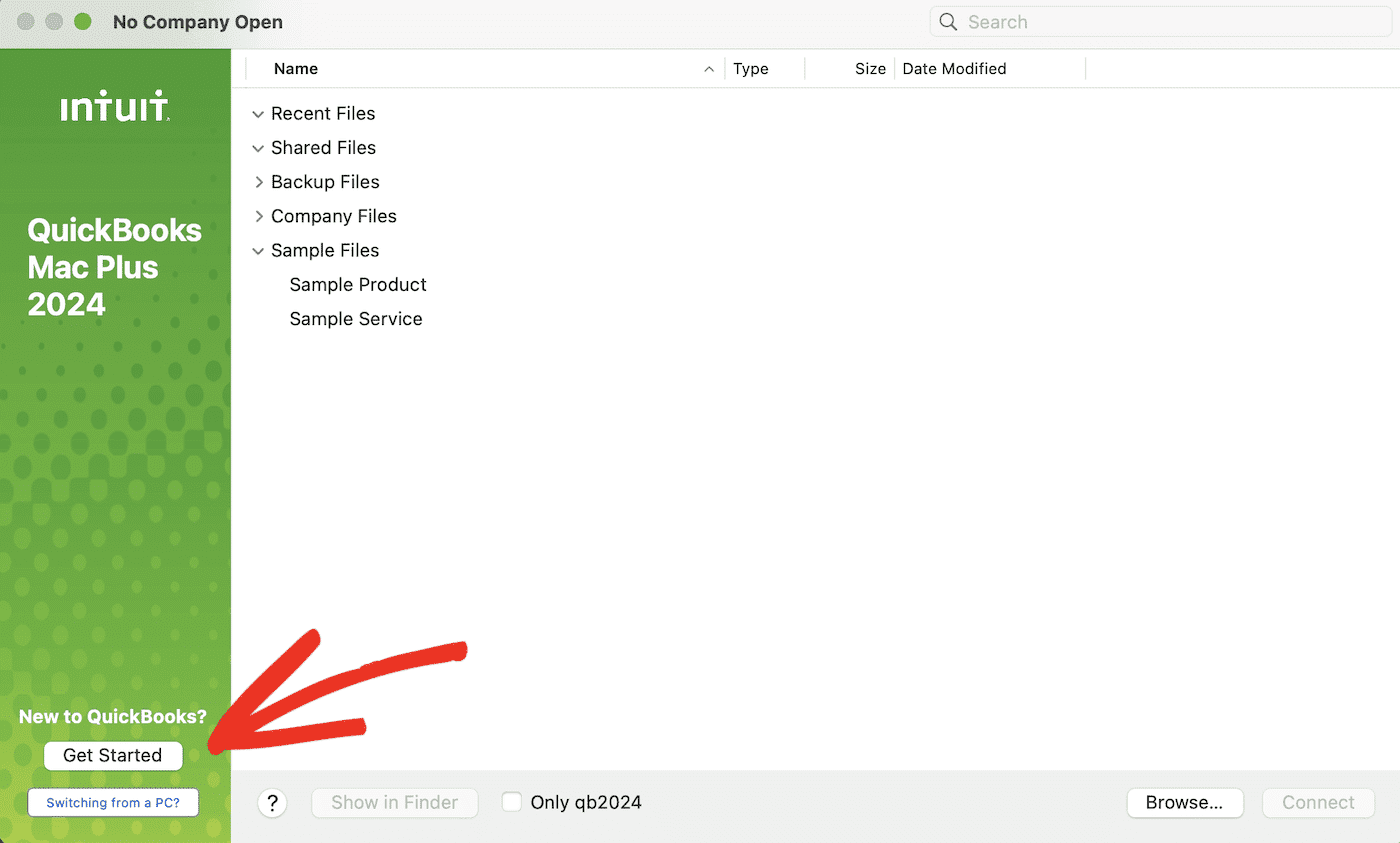The height and width of the screenshot is (843, 1400).
Task: Select the Sample Product file
Action: 358,285
